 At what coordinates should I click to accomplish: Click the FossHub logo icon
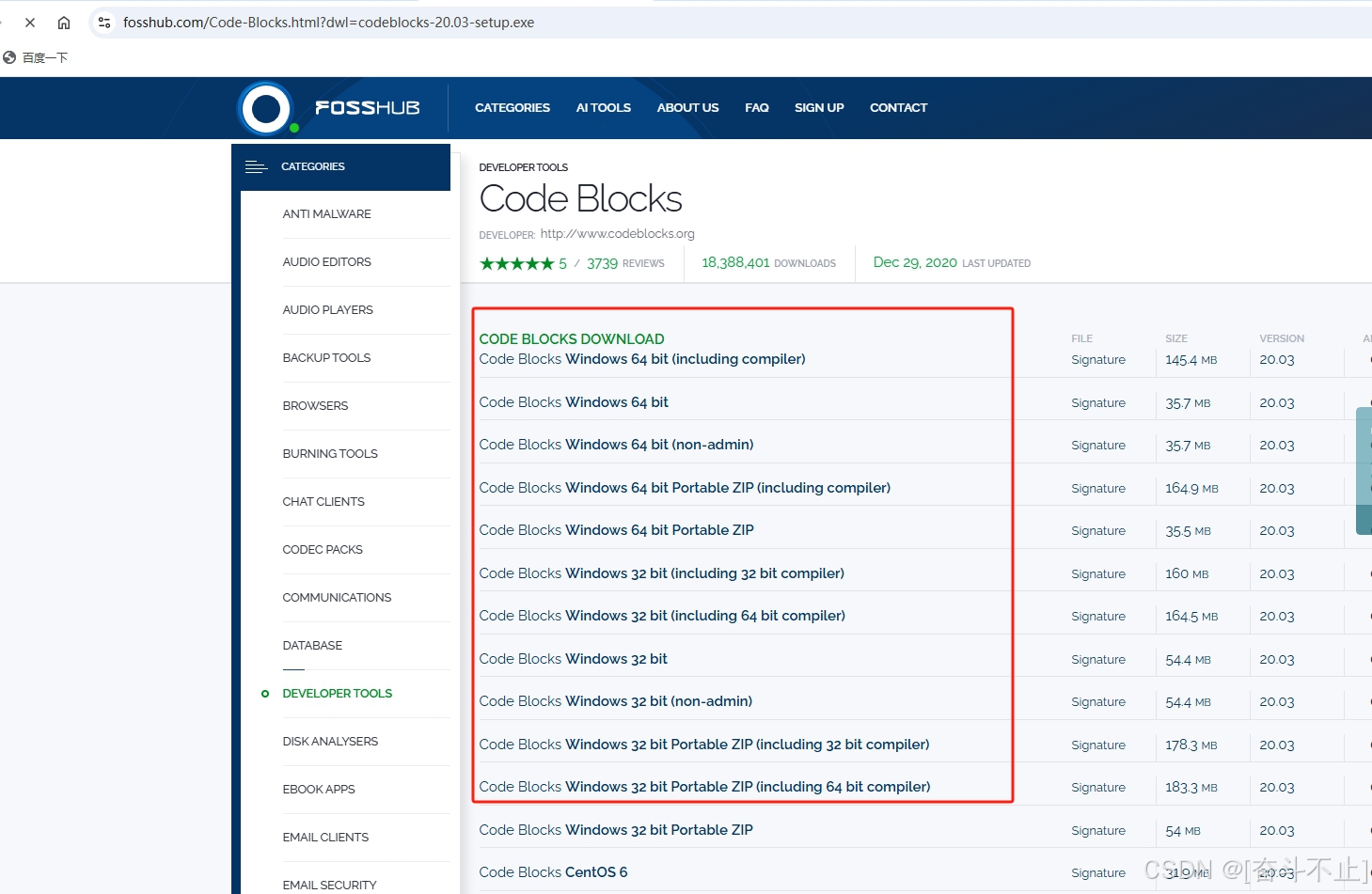point(266,109)
